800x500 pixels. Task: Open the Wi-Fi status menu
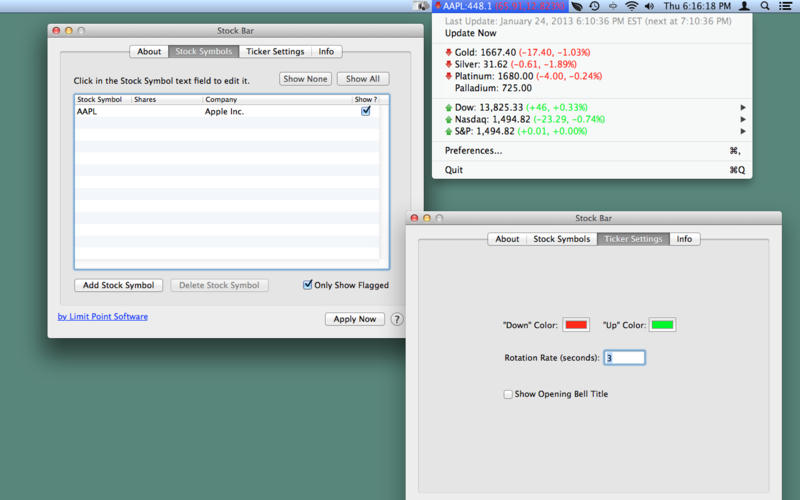pyautogui.click(x=631, y=6)
